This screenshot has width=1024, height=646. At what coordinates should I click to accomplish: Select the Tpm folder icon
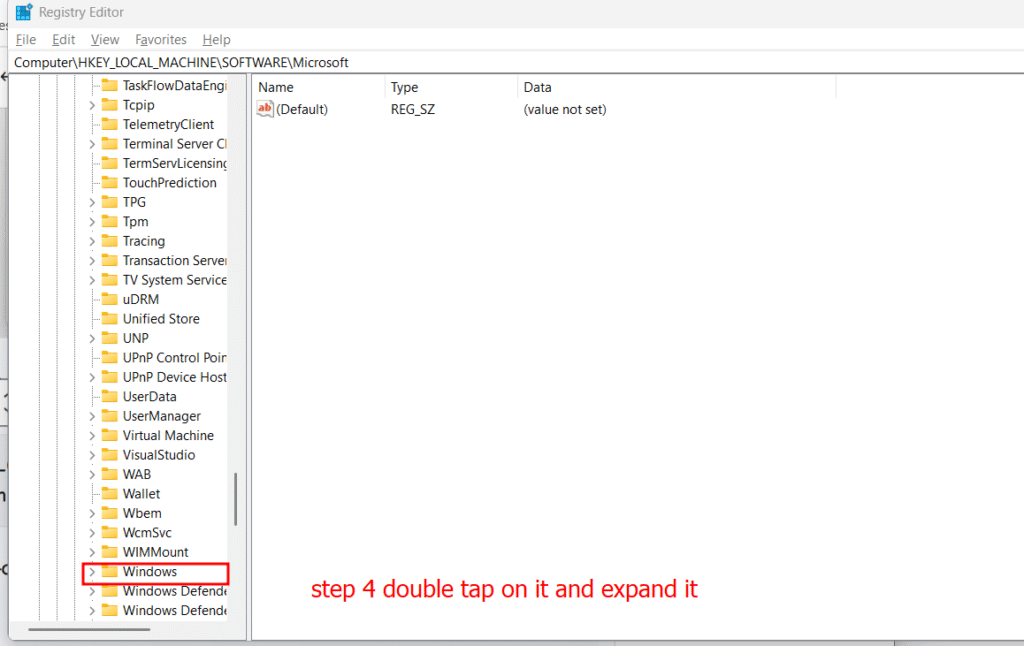pyautogui.click(x=110, y=221)
